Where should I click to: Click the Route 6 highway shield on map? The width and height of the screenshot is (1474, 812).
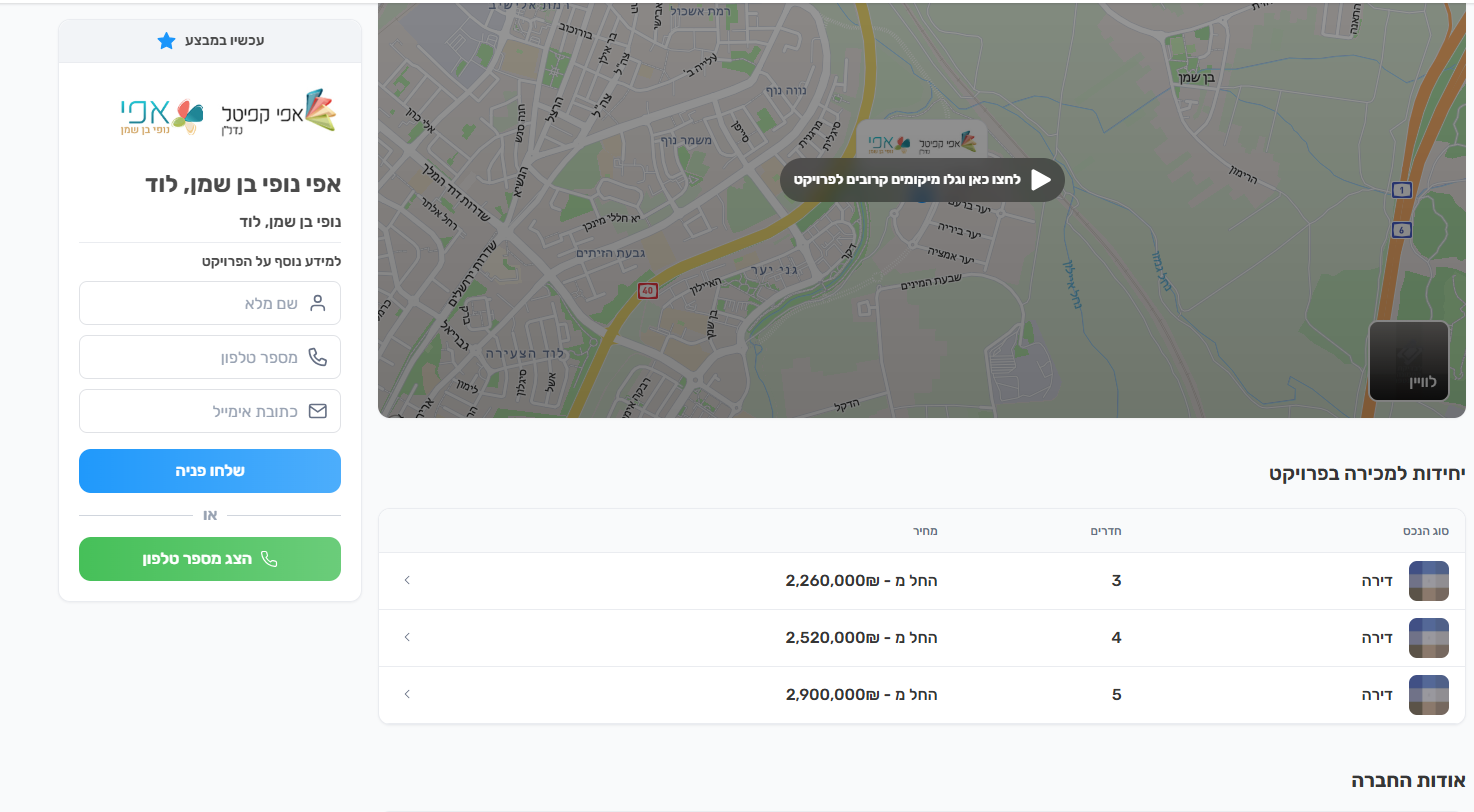(1402, 230)
